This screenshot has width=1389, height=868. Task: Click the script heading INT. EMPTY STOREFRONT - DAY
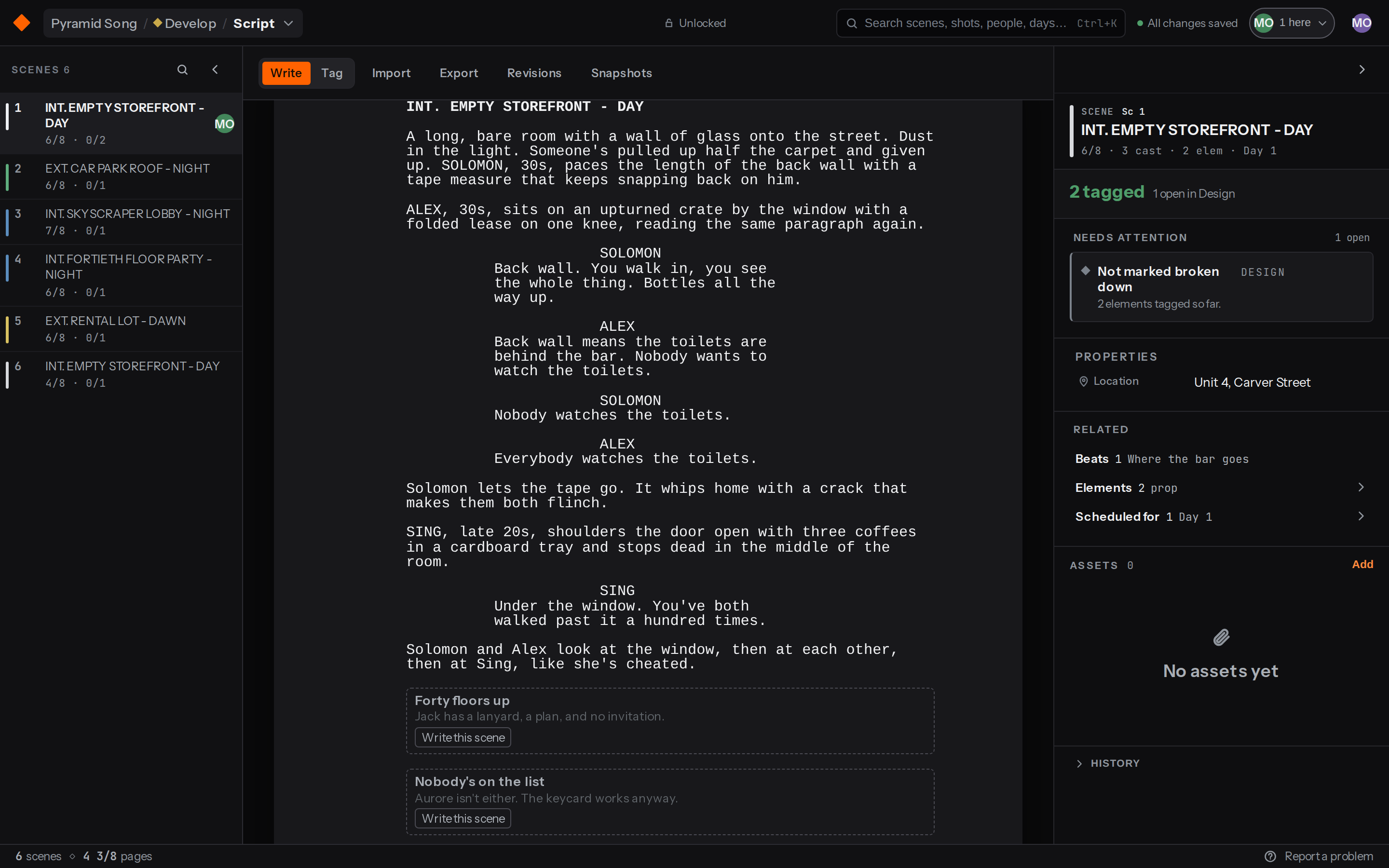(x=525, y=106)
